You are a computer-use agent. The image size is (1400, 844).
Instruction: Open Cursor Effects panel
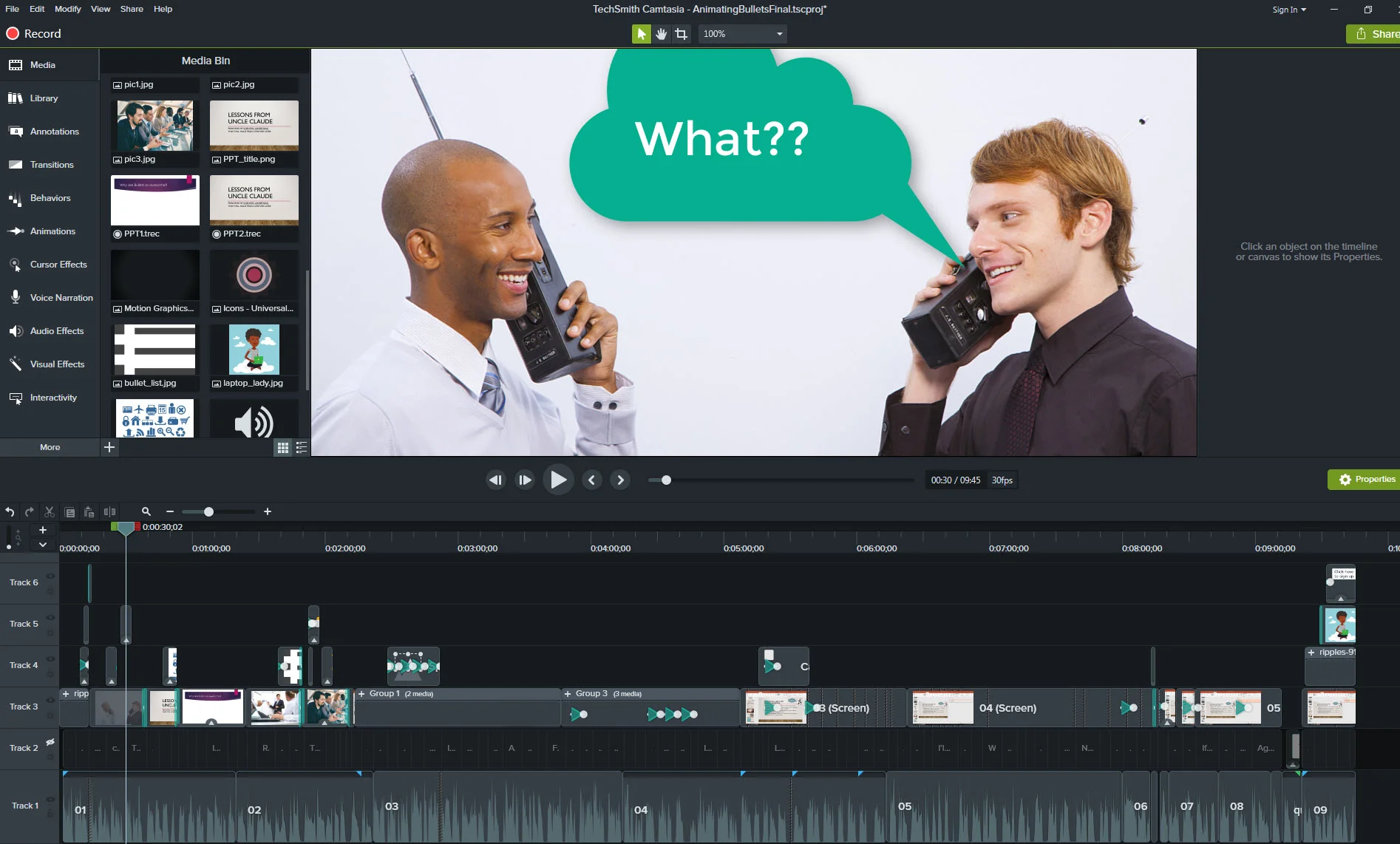(49, 265)
